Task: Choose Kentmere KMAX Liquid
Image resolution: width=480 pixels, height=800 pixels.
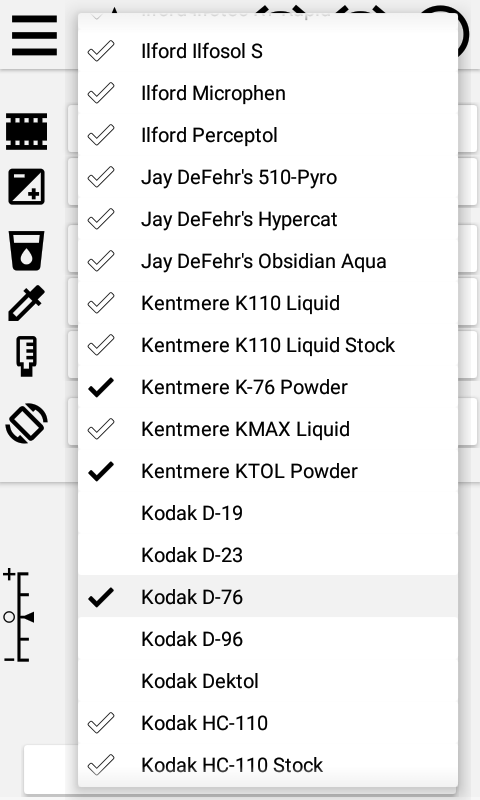Action: pyautogui.click(x=268, y=429)
